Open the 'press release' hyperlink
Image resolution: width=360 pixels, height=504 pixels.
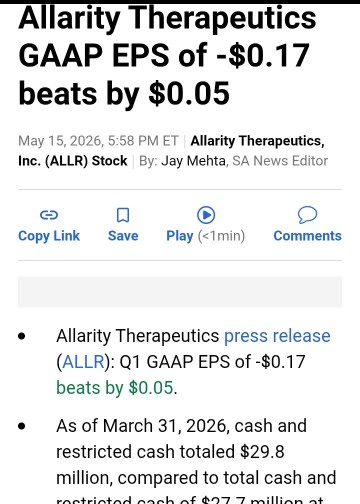pos(277,336)
